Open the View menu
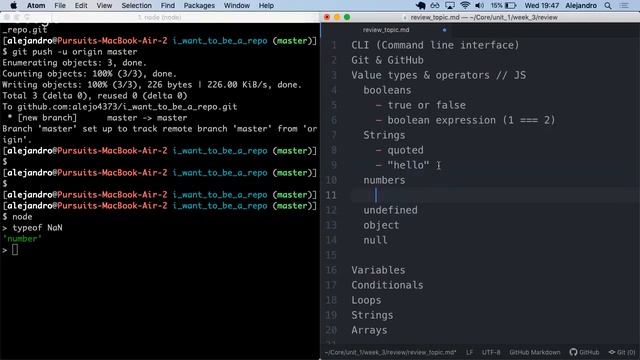This screenshot has width=640, height=360. [104, 5]
